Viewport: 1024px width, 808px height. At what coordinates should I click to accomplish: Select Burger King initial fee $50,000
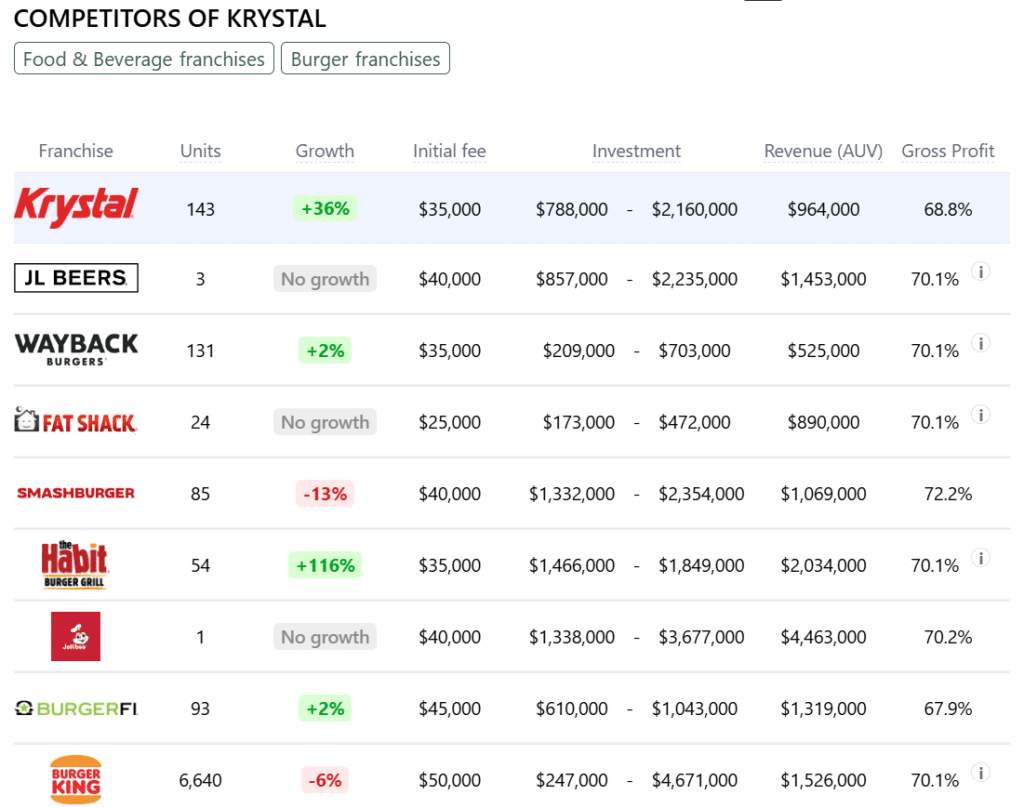pyautogui.click(x=449, y=780)
